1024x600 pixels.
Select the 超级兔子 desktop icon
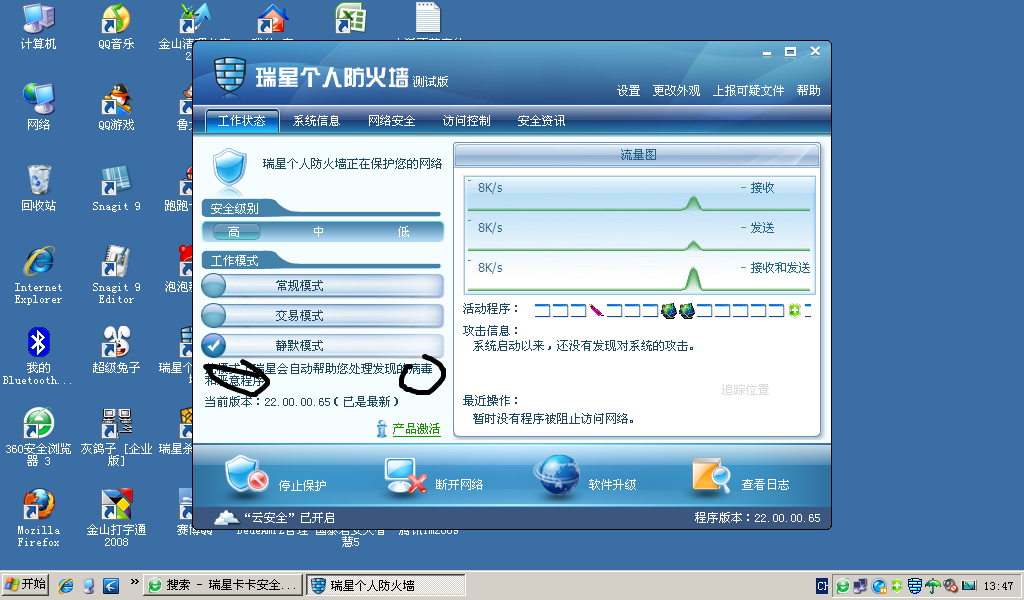click(x=116, y=350)
